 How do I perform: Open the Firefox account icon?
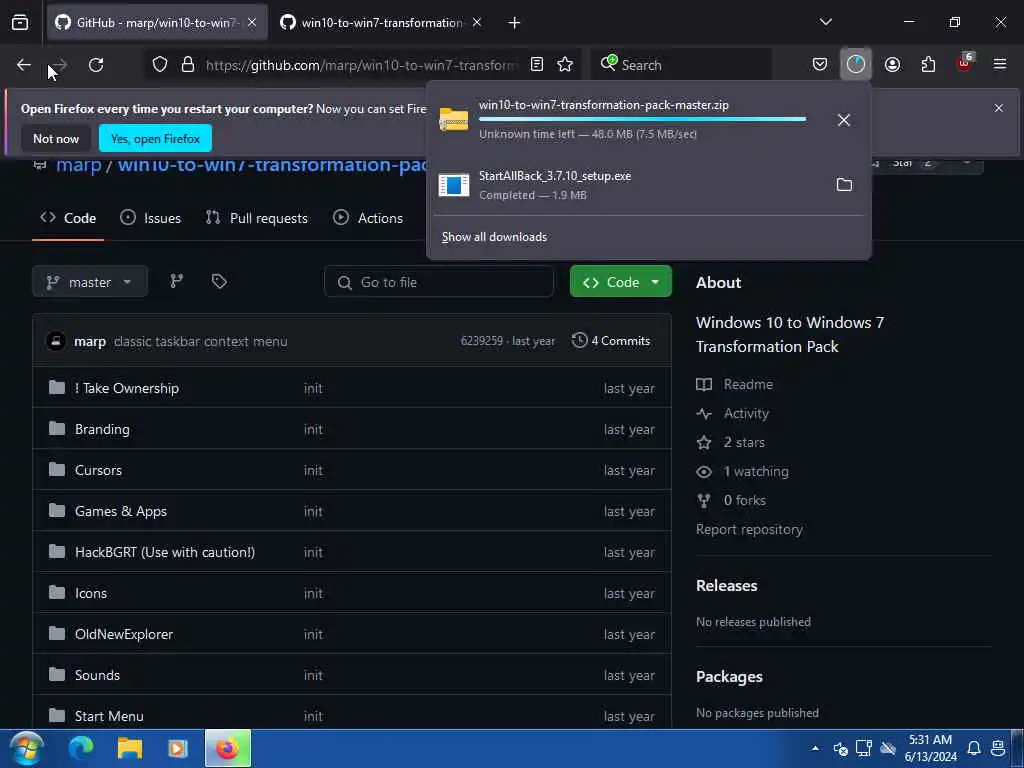pos(892,65)
